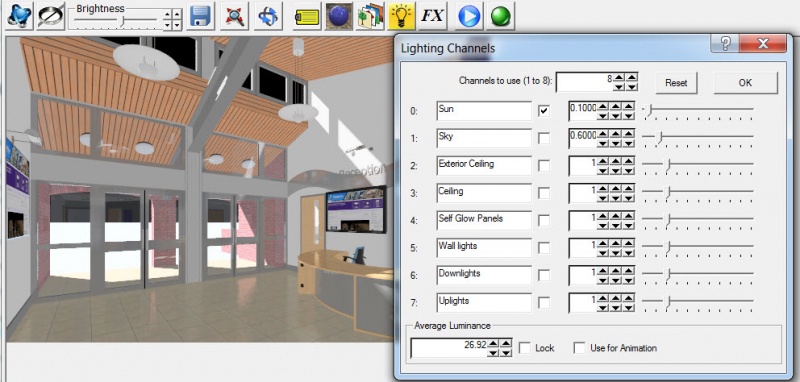This screenshot has width=800, height=382.
Task: Click the first down arrow of Sky value
Action: pyautogui.click(x=603, y=143)
